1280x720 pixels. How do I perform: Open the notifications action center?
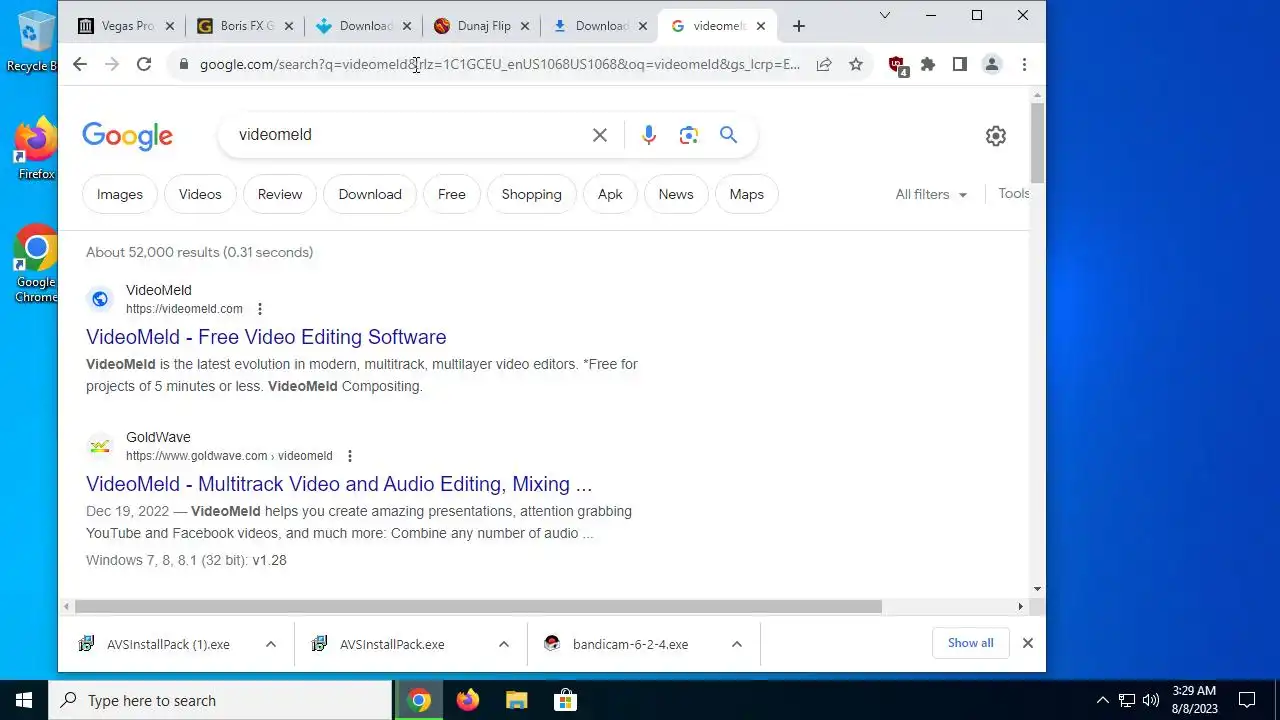click(1247, 700)
